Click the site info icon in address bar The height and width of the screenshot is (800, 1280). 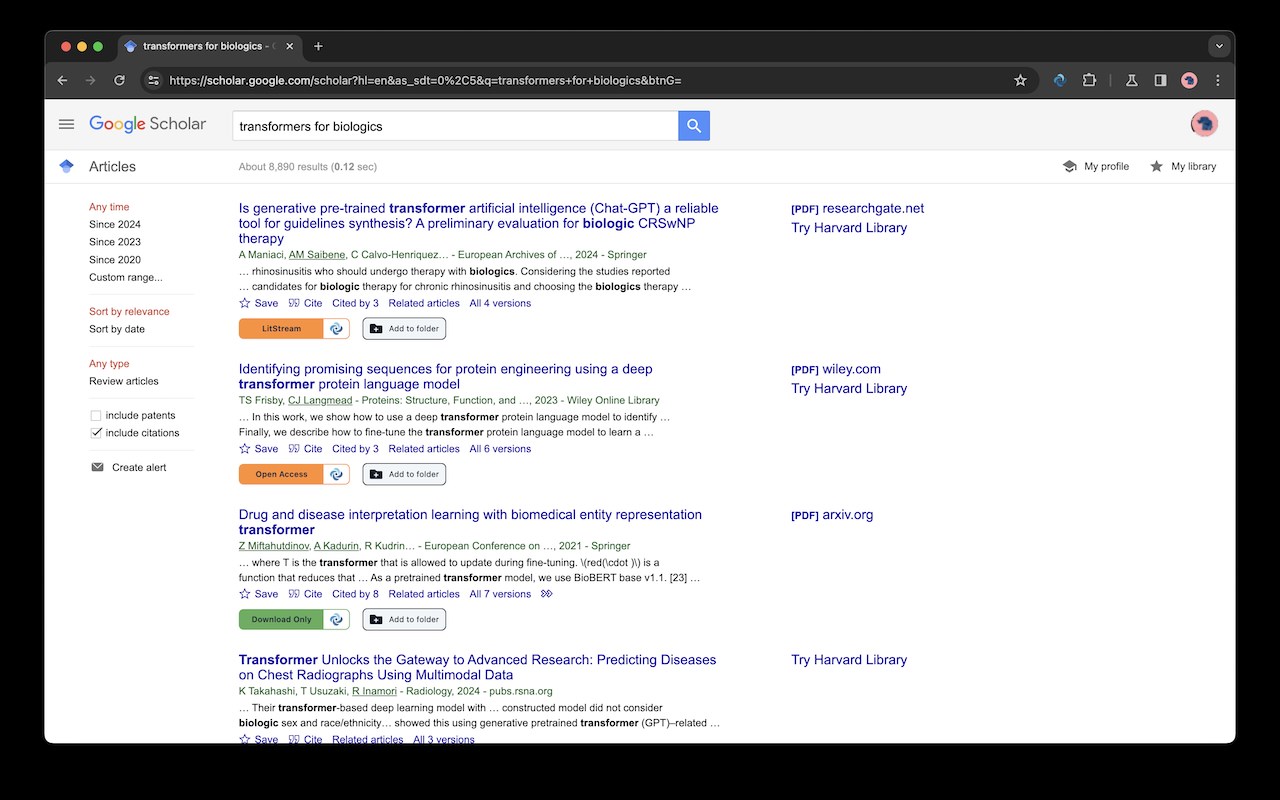(152, 80)
